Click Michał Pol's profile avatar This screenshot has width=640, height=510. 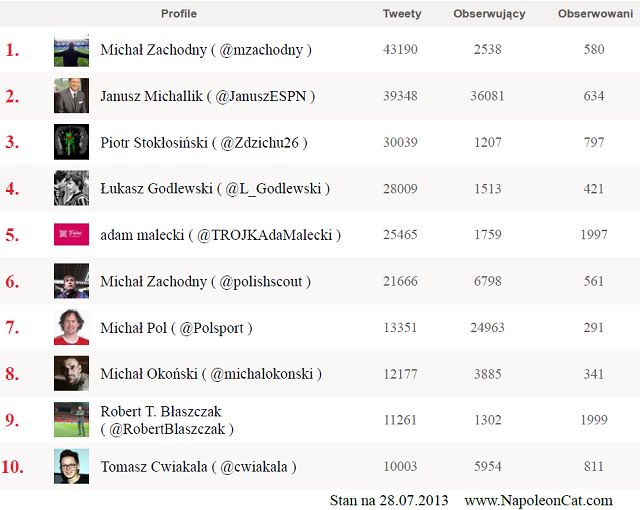click(x=71, y=327)
